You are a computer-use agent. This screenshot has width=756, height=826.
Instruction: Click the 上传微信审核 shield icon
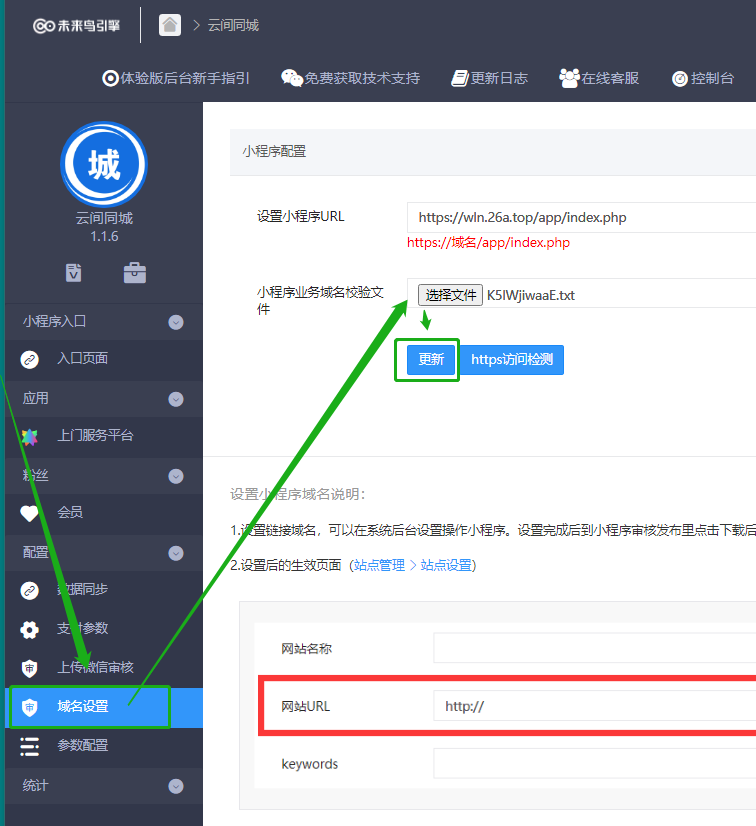[x=30, y=668]
